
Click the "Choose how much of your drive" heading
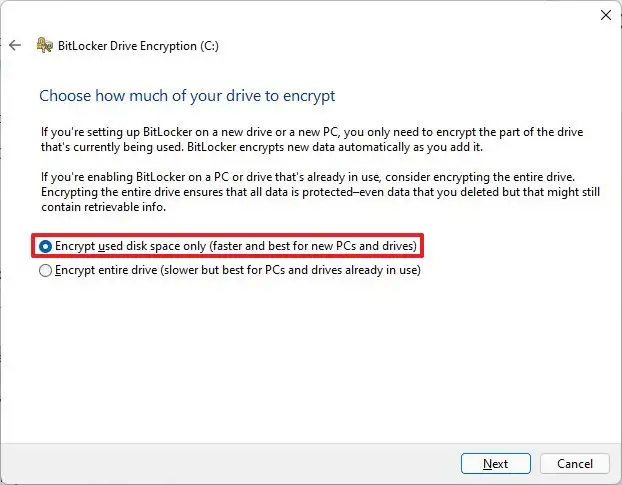coord(187,96)
